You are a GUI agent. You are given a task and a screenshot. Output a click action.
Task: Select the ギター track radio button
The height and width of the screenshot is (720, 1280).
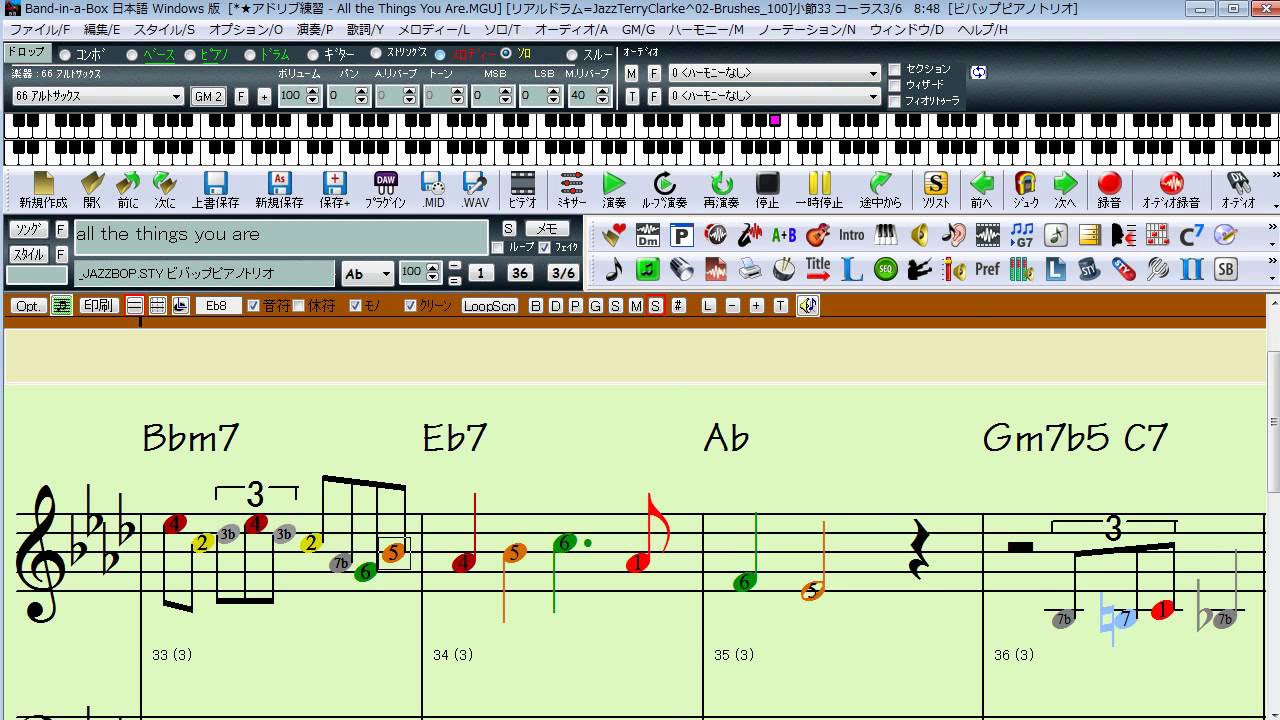coord(313,55)
